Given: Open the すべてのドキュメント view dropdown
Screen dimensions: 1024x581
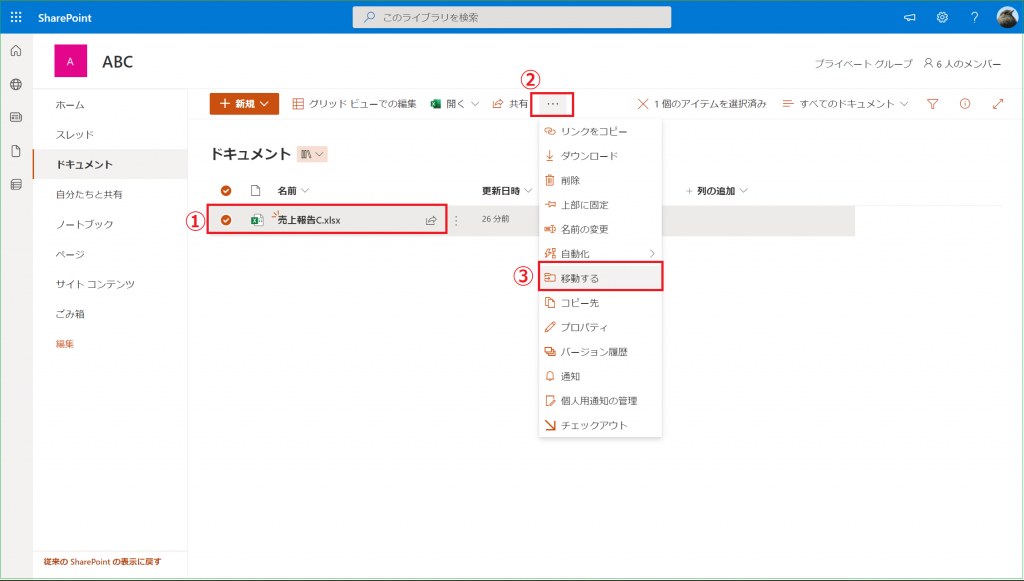Looking at the screenshot, I should pos(845,103).
